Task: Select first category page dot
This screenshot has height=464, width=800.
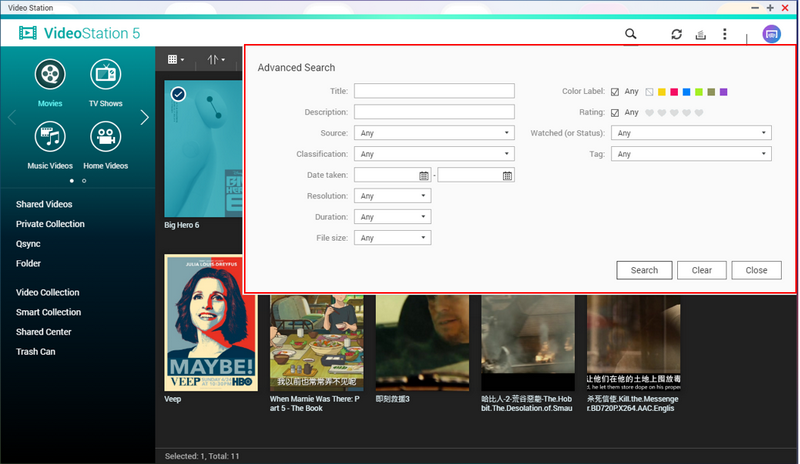Action: [x=71, y=181]
